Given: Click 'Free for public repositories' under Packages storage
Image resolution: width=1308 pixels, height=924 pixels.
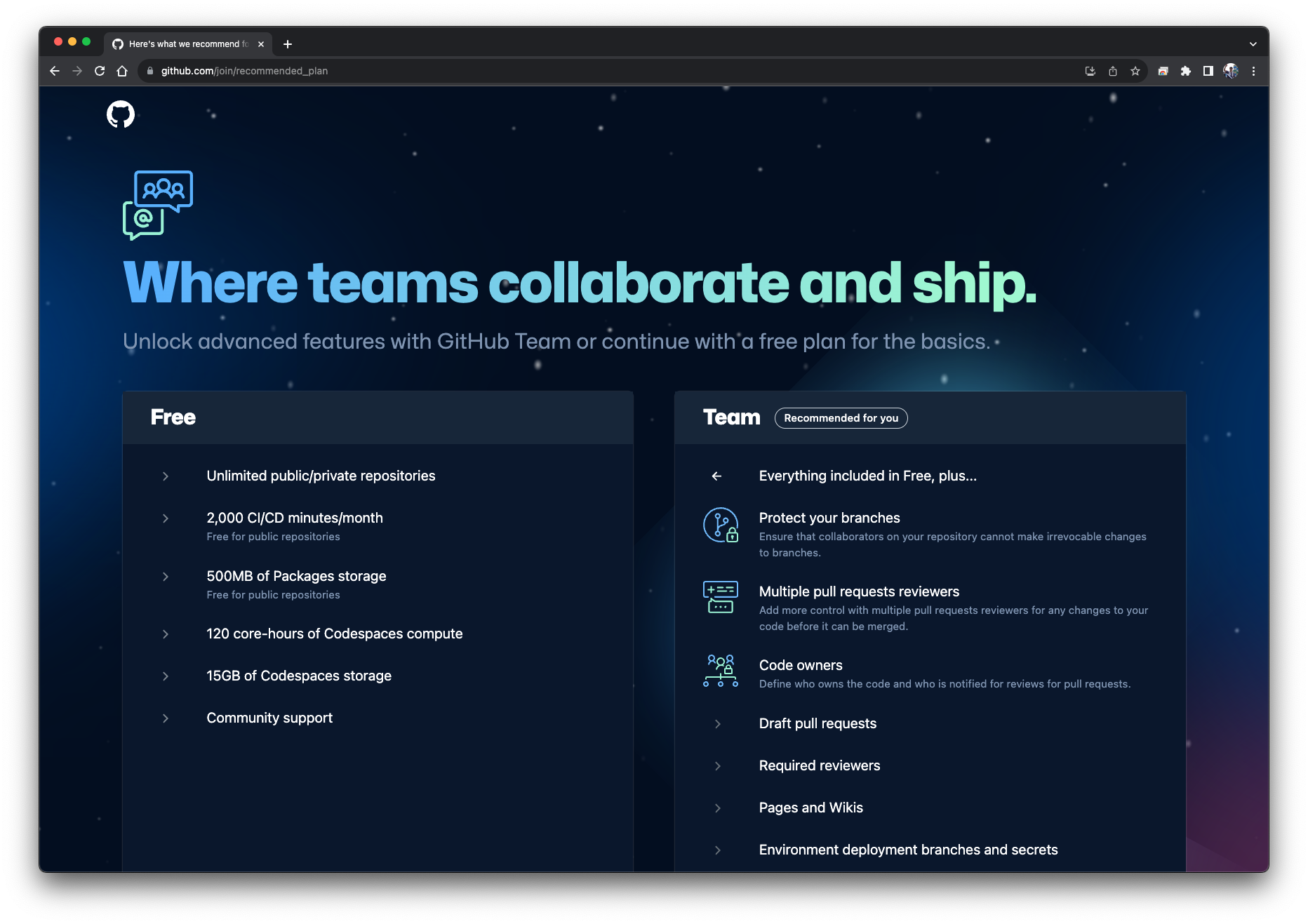Looking at the screenshot, I should pos(273,595).
